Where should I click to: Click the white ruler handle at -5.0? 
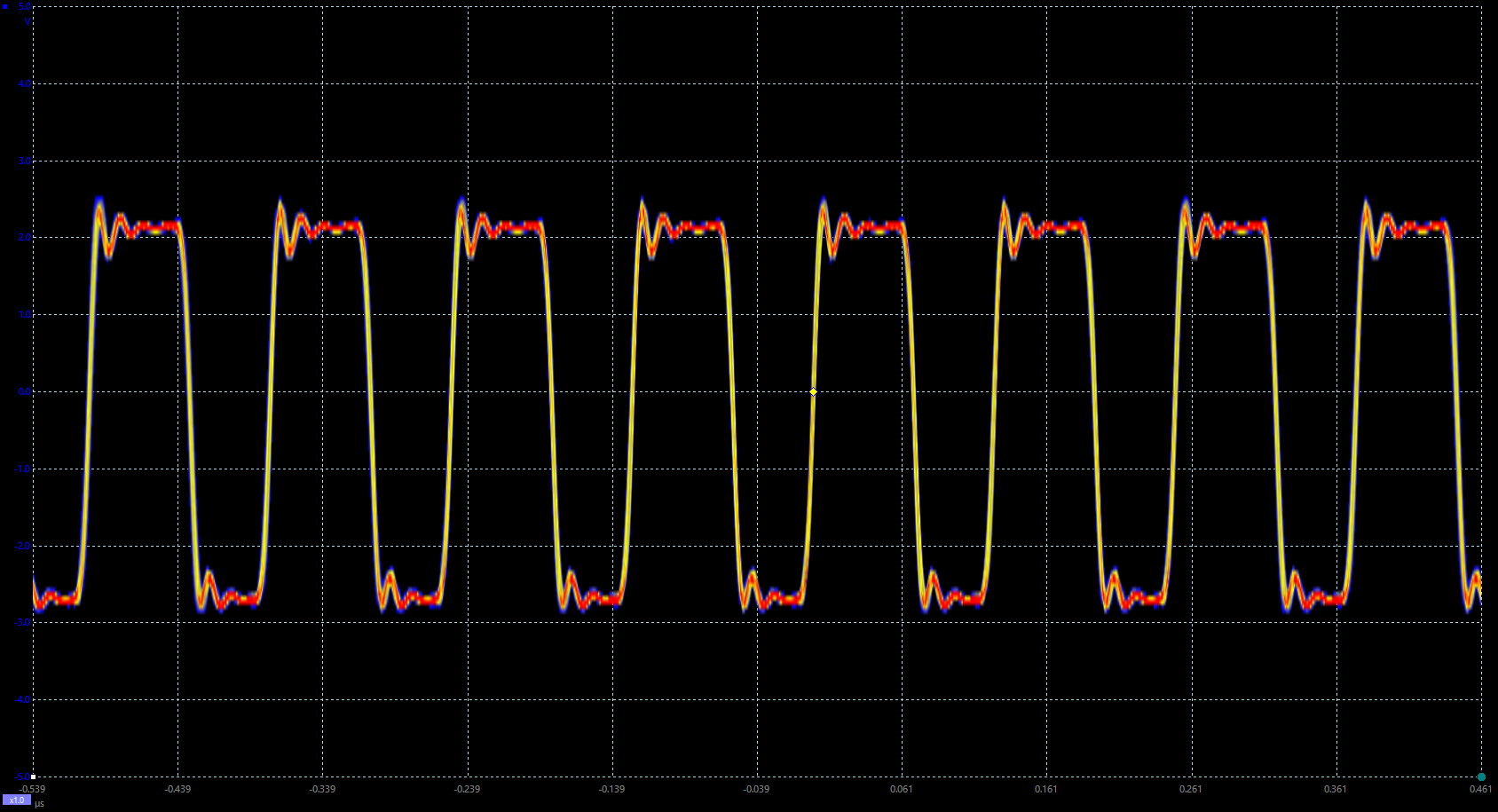coord(33,777)
